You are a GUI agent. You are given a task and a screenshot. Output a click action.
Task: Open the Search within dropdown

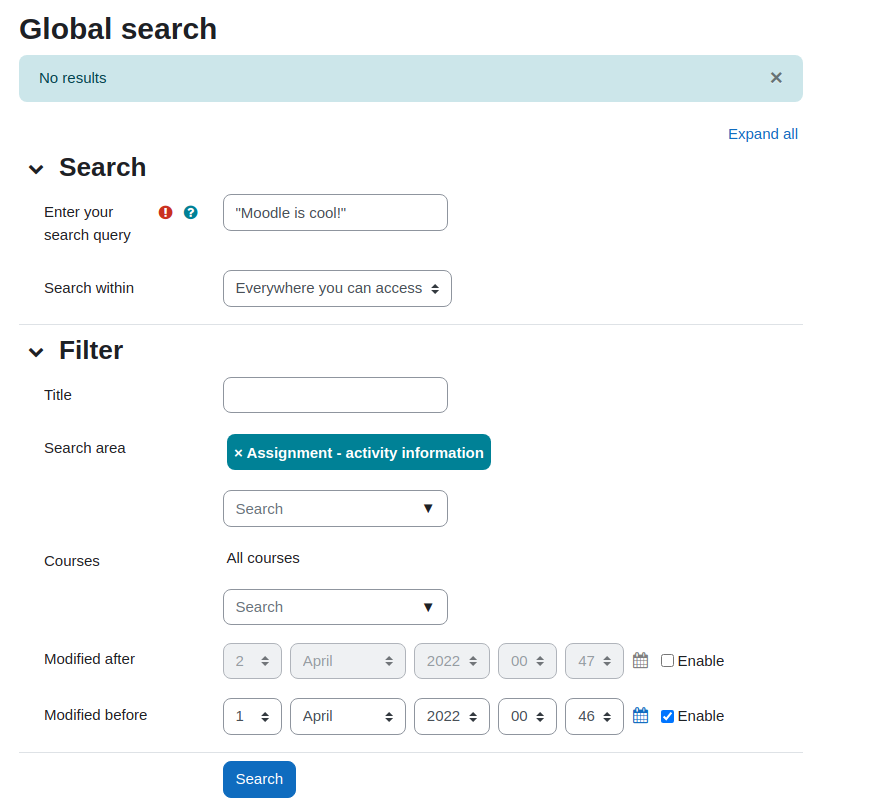[x=337, y=288]
